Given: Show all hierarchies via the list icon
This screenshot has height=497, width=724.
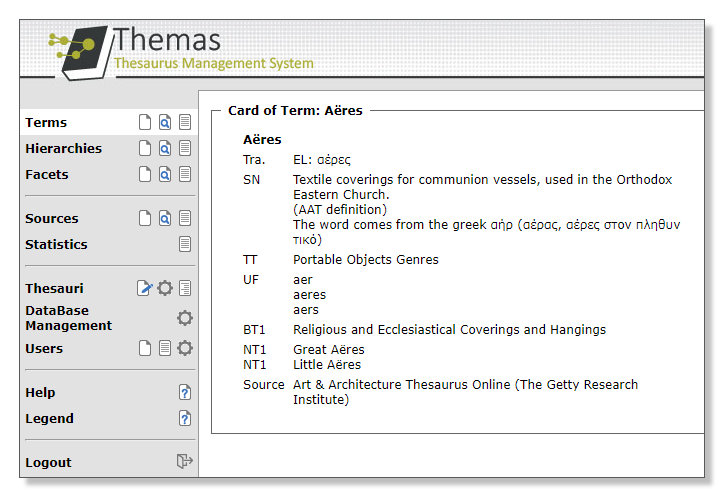Looking at the screenshot, I should click(x=185, y=148).
